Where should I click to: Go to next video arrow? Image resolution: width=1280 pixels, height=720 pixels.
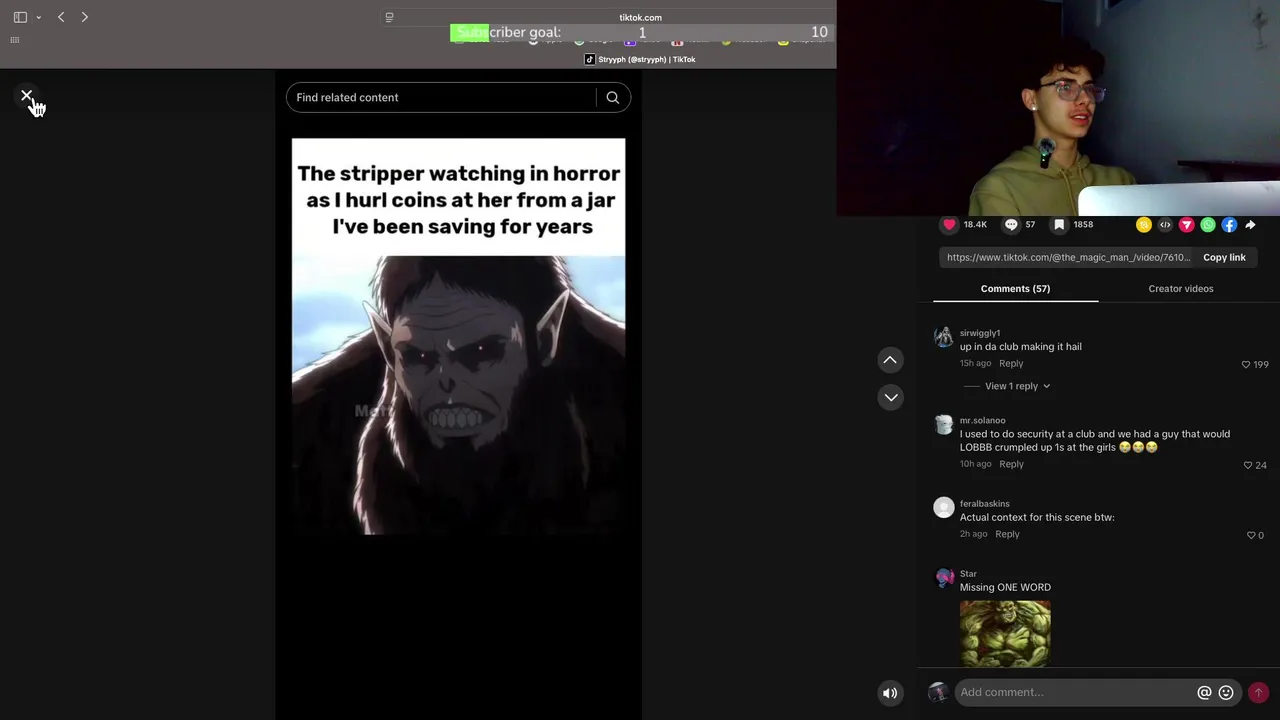[890, 397]
